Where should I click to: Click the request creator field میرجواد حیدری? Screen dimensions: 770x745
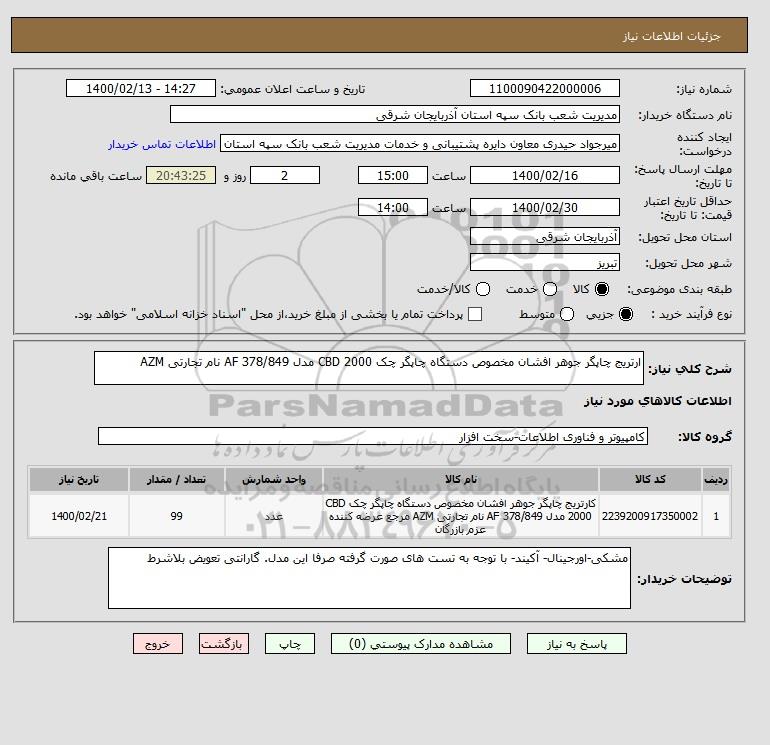pyautogui.click(x=420, y=144)
